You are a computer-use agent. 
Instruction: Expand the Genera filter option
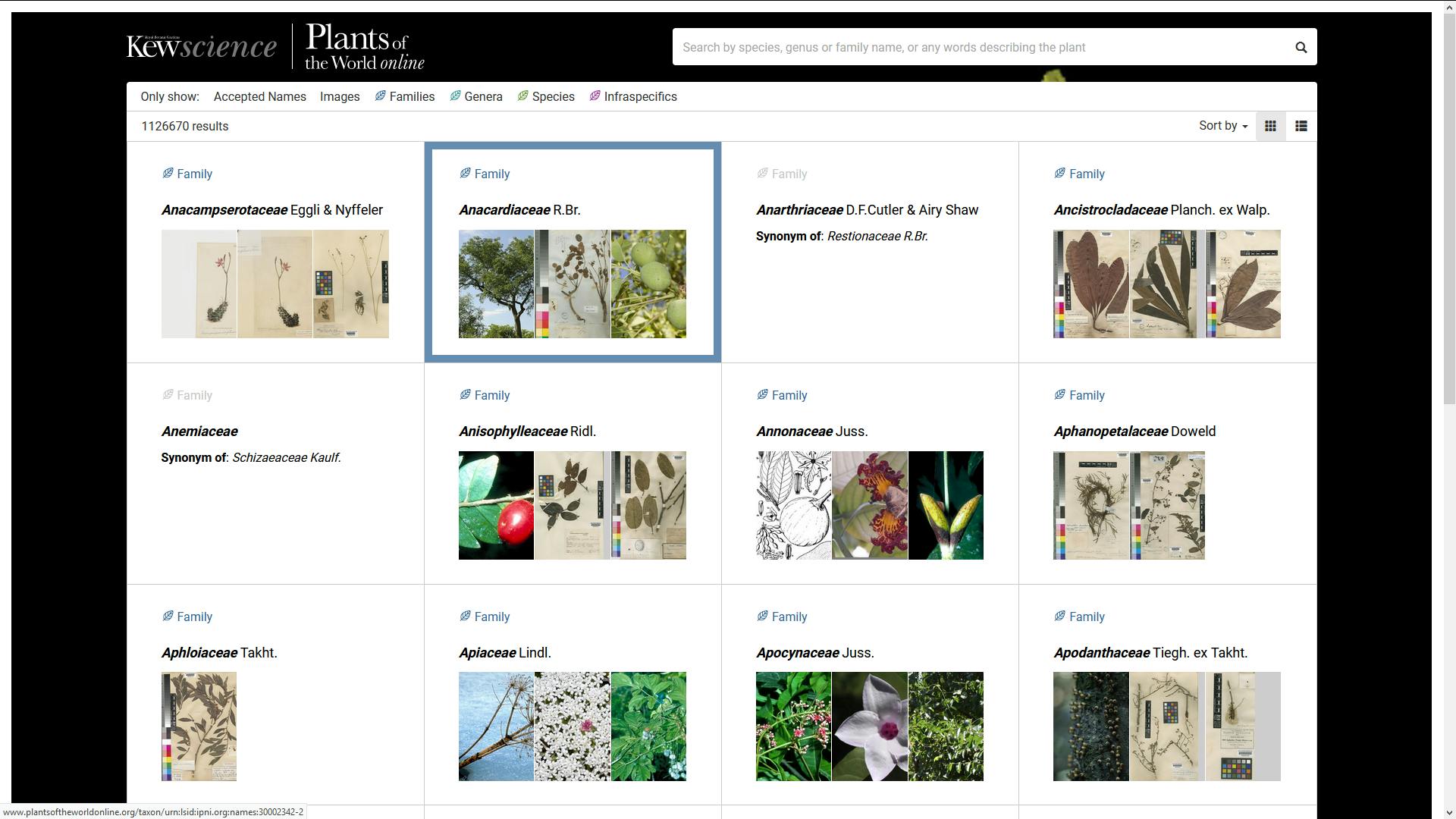[482, 96]
